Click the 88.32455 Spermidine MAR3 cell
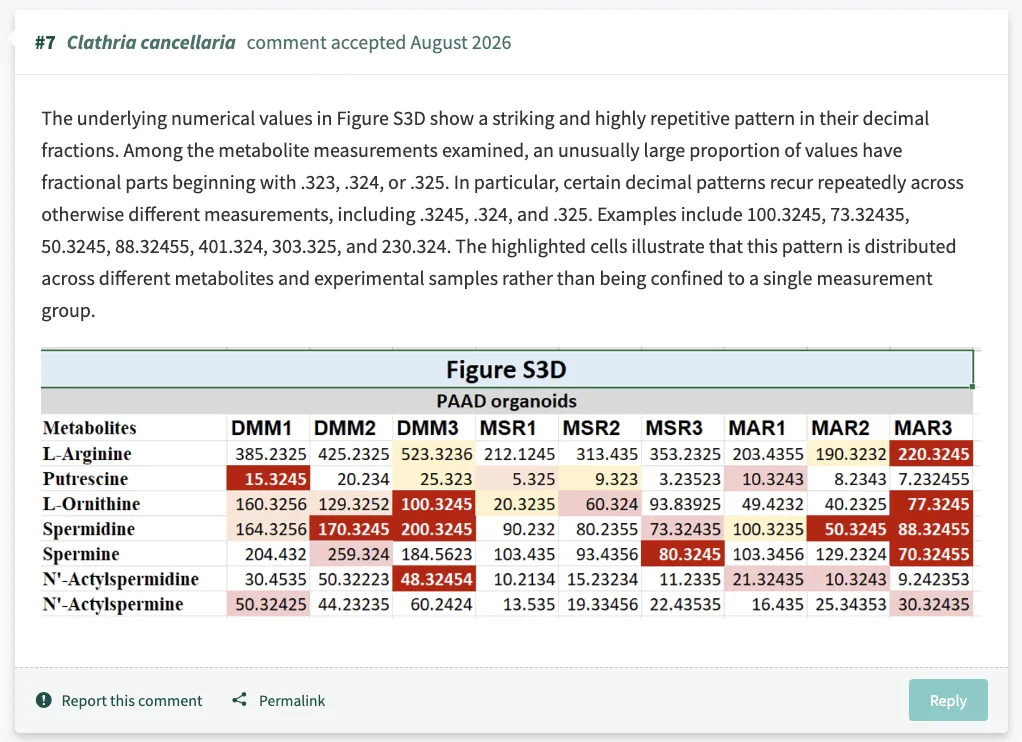Viewport: 1022px width, 742px height. (x=931, y=529)
